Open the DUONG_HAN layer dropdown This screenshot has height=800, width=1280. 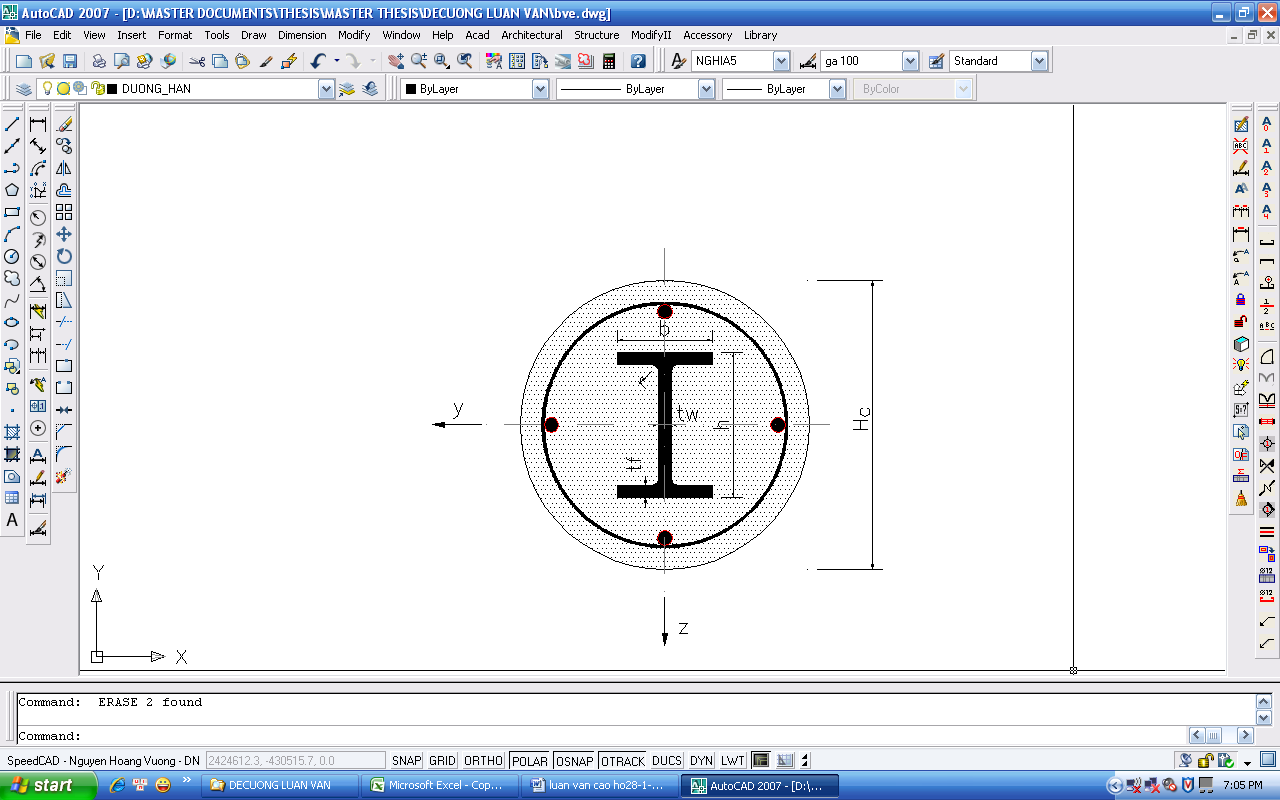(326, 89)
